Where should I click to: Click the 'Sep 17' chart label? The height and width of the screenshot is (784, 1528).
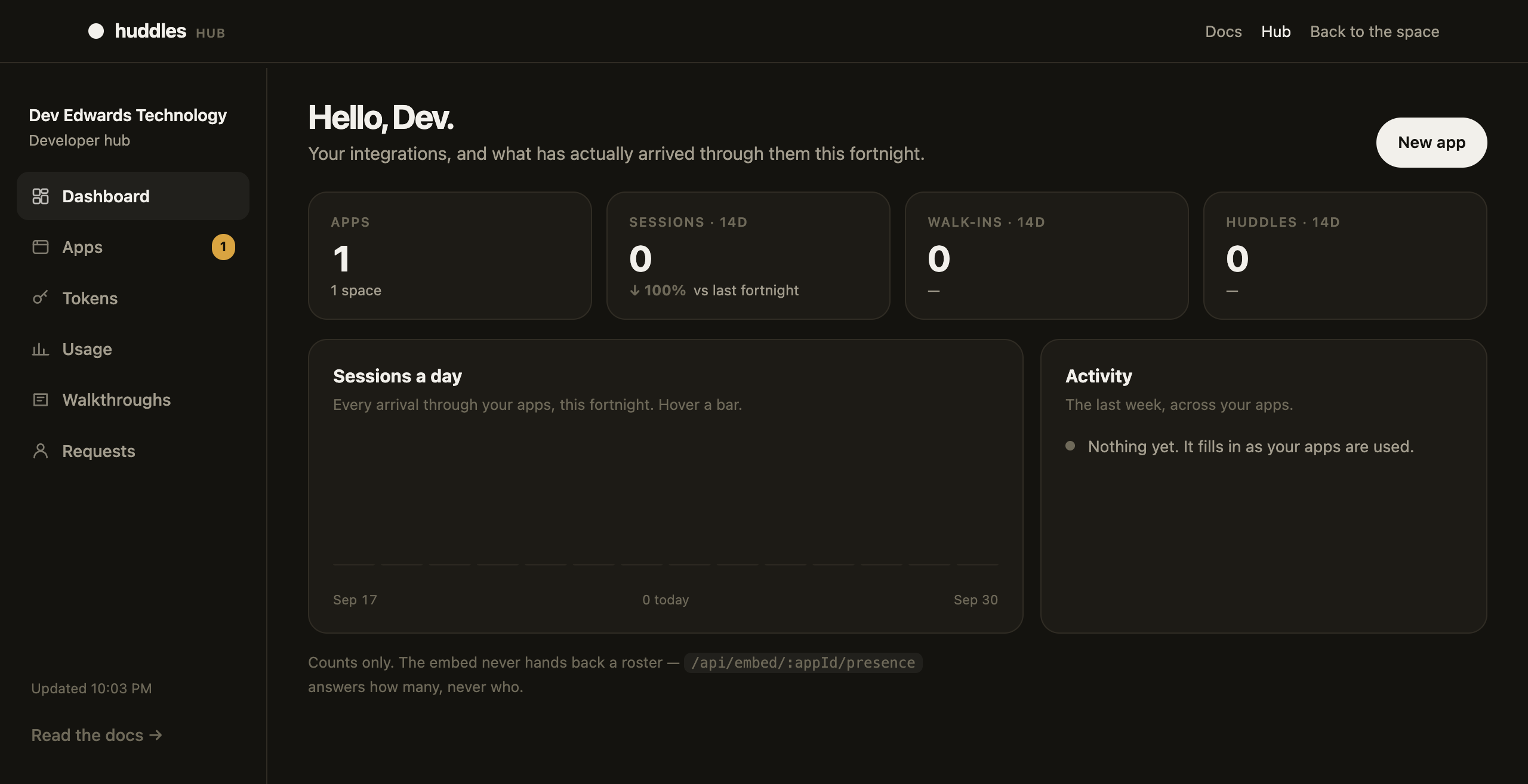tap(355, 600)
